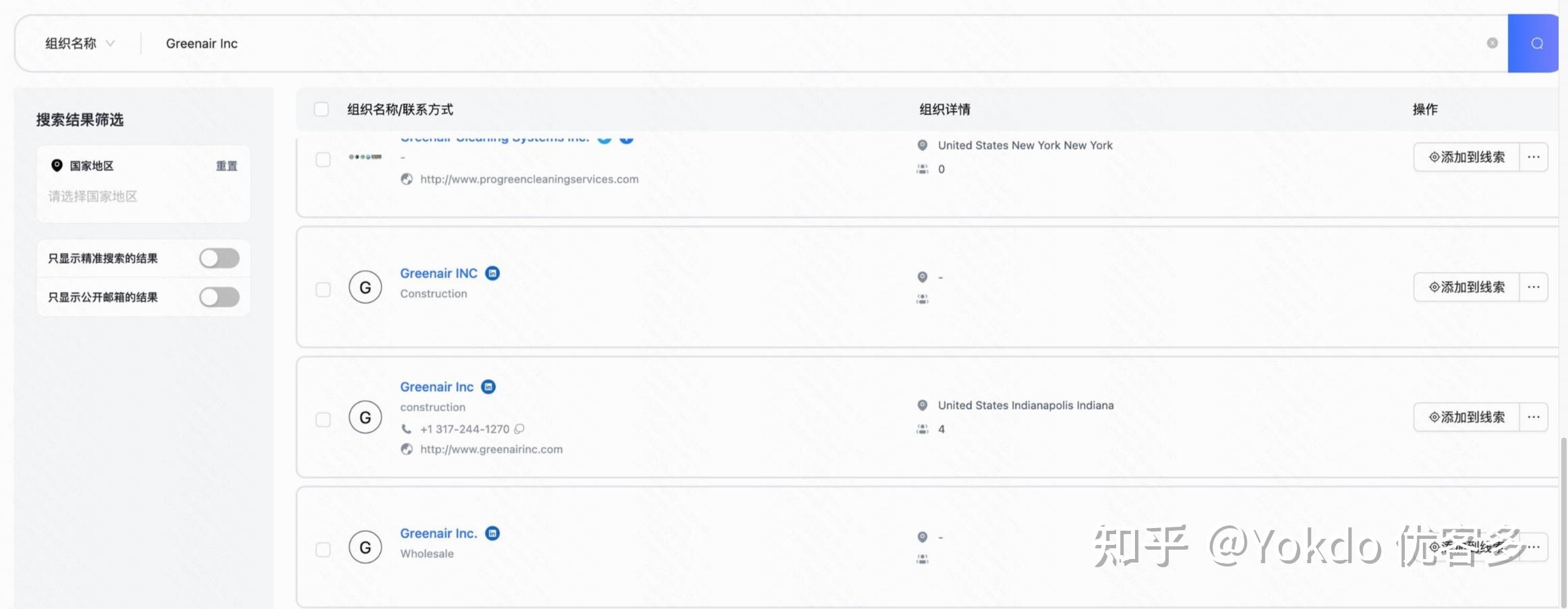Viewport: 1568px width, 609px height.
Task: Open the greenairinc.com website link
Action: [491, 449]
